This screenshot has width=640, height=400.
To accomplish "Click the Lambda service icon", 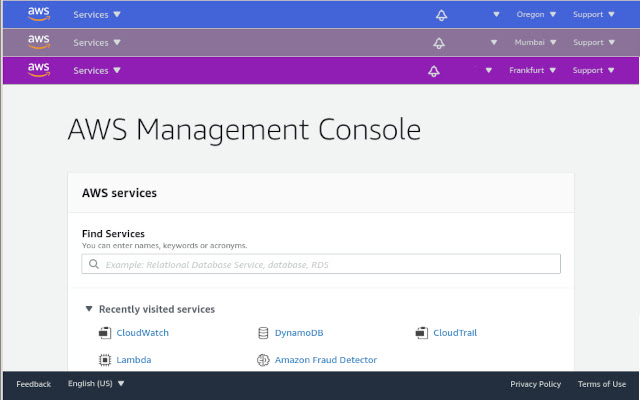I will click(104, 360).
